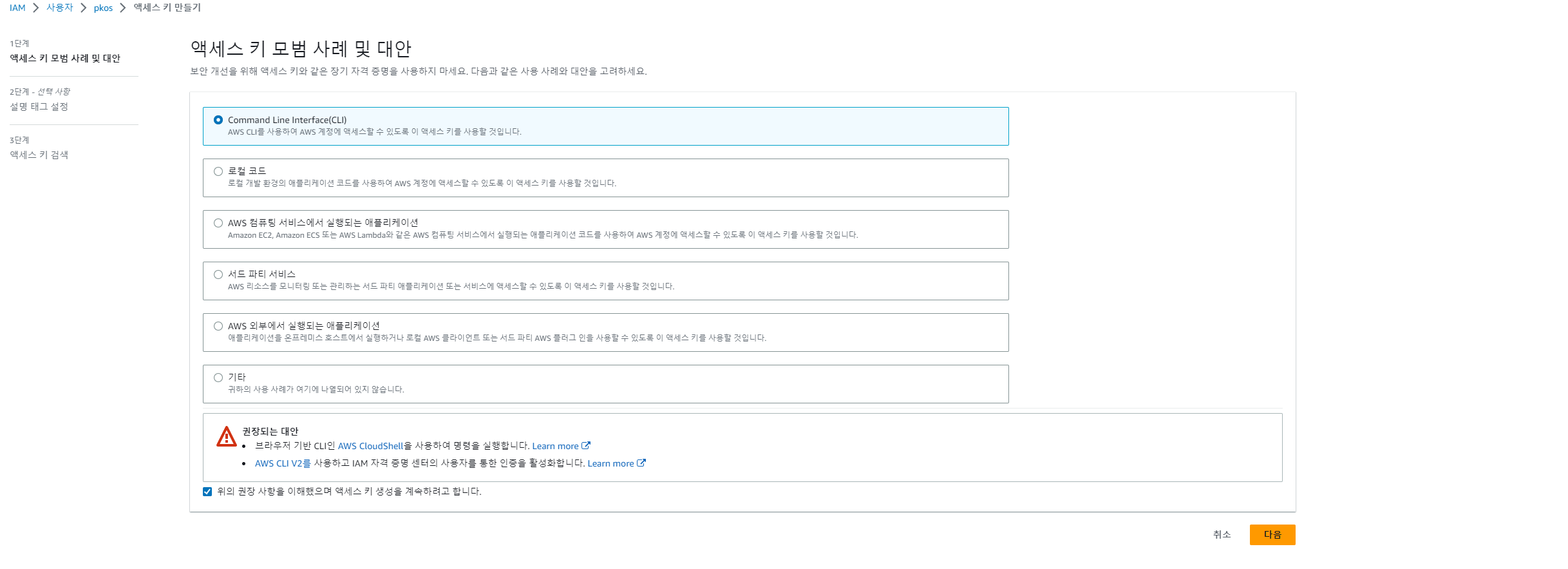
Task: Click the CLI option description about AWS CLI
Action: point(375,132)
